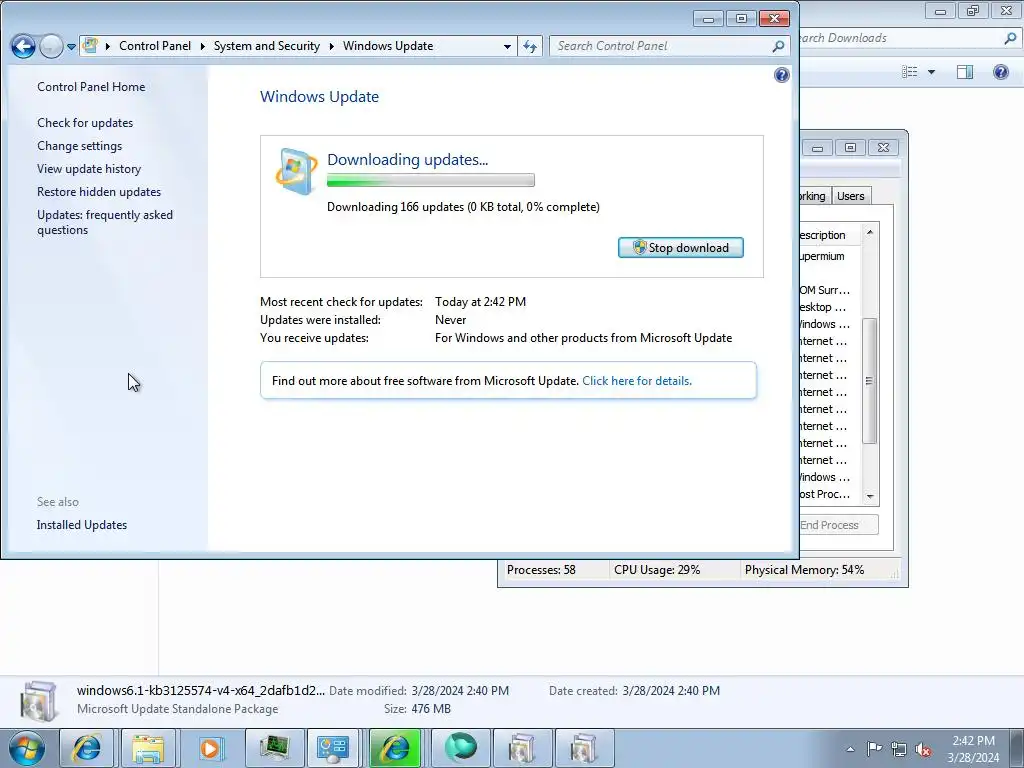Click muted volume tray icon

(x=923, y=749)
